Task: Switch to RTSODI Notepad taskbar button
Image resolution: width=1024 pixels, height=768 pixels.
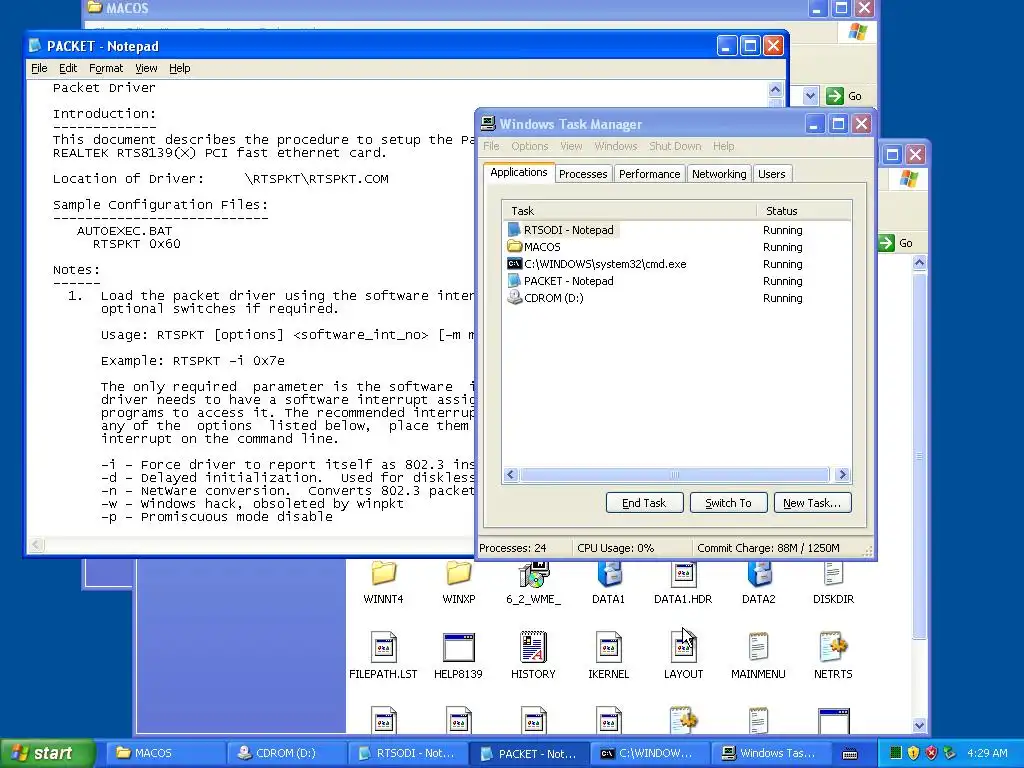Action: click(407, 753)
